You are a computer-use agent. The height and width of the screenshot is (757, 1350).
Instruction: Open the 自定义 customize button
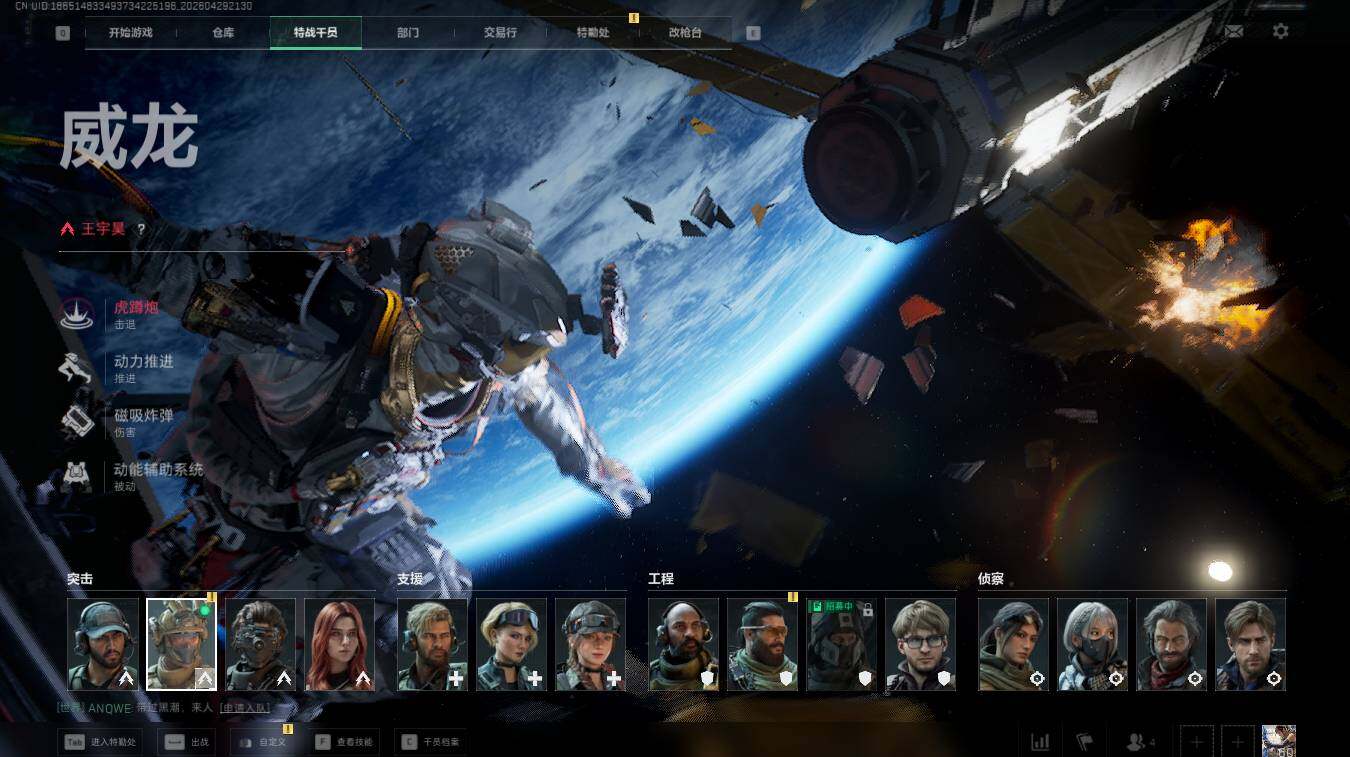click(262, 742)
